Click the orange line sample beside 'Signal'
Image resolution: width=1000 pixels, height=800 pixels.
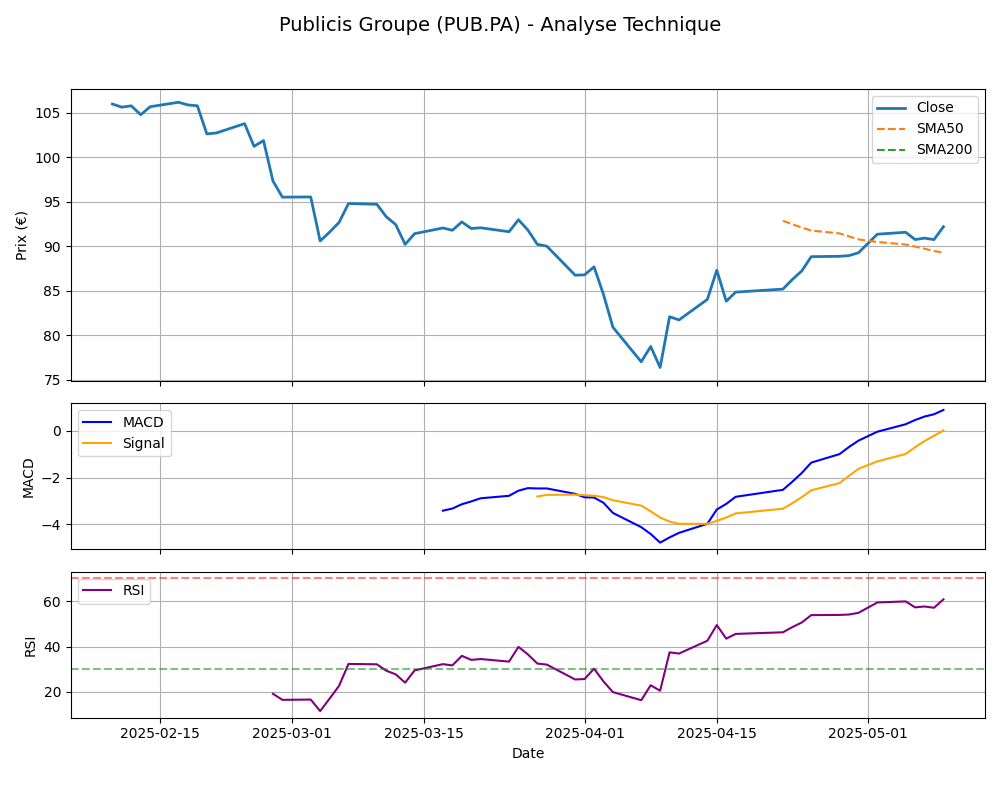pyautogui.click(x=98, y=443)
